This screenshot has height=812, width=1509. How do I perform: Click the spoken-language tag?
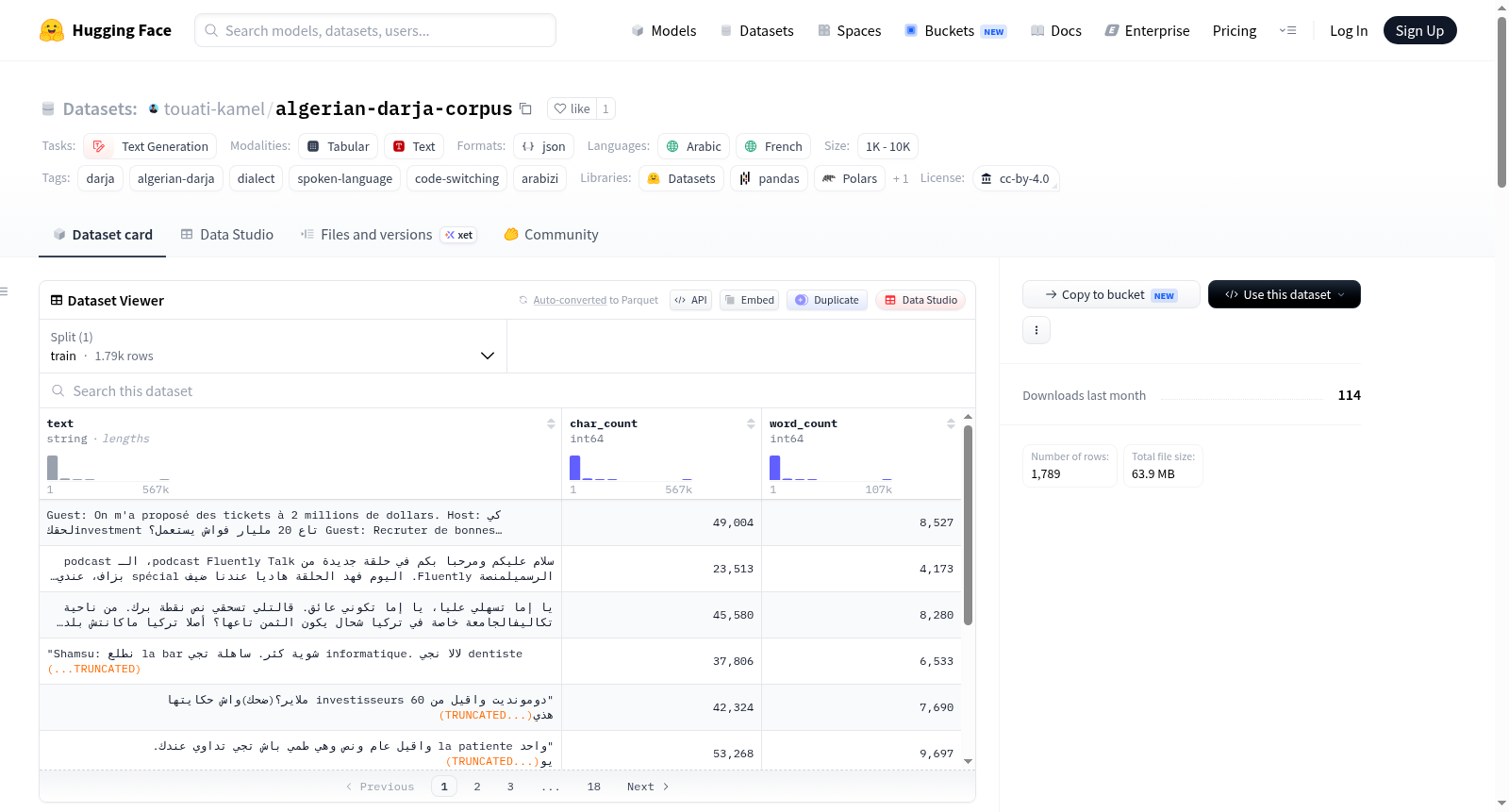click(x=345, y=178)
